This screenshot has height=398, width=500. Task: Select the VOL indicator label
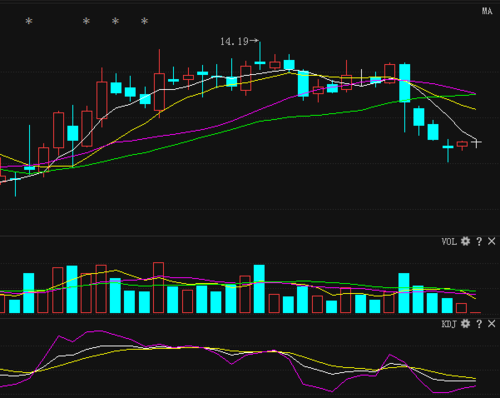(449, 241)
